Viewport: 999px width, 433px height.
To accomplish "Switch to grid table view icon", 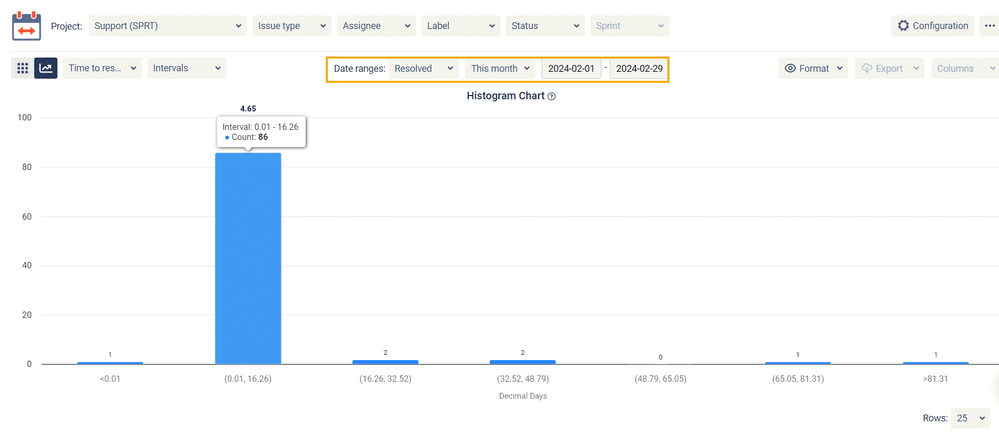I will pos(22,68).
